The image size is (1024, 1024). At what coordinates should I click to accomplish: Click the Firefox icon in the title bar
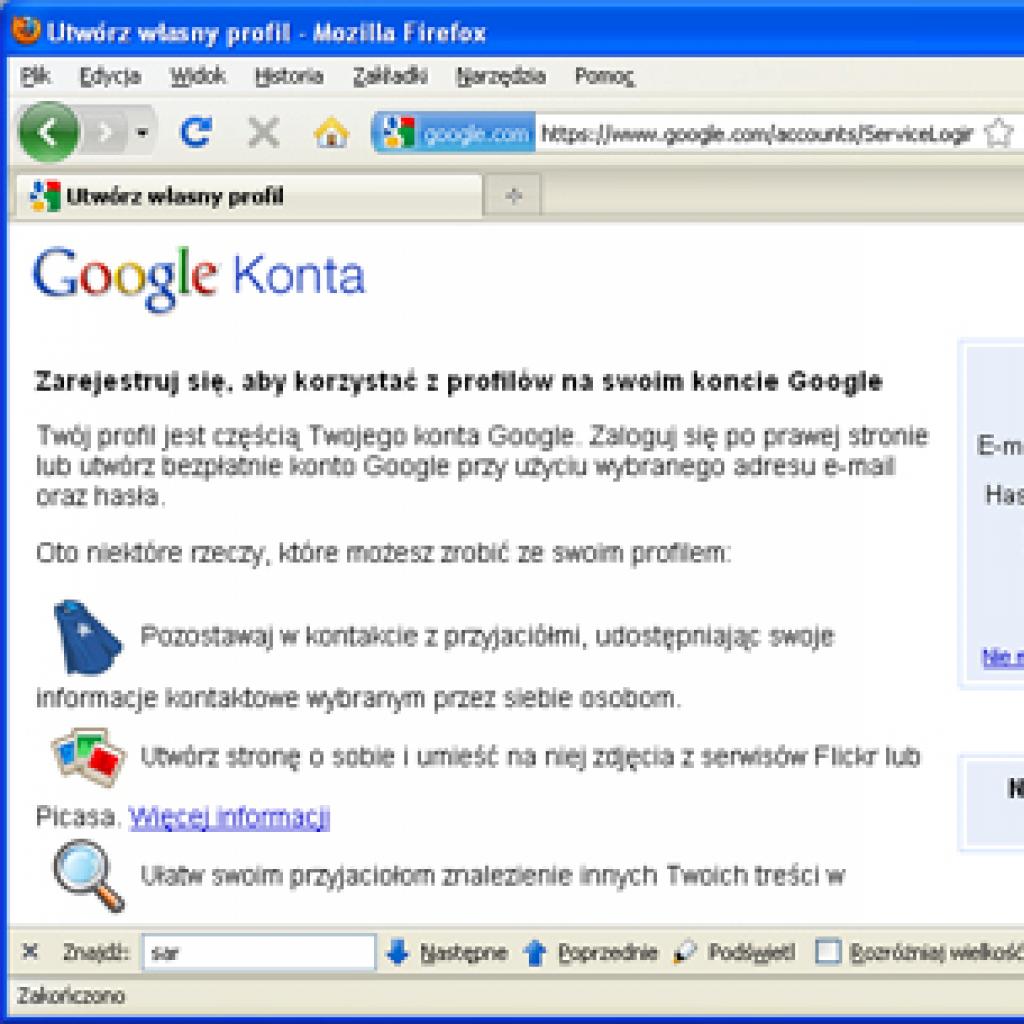26,31
